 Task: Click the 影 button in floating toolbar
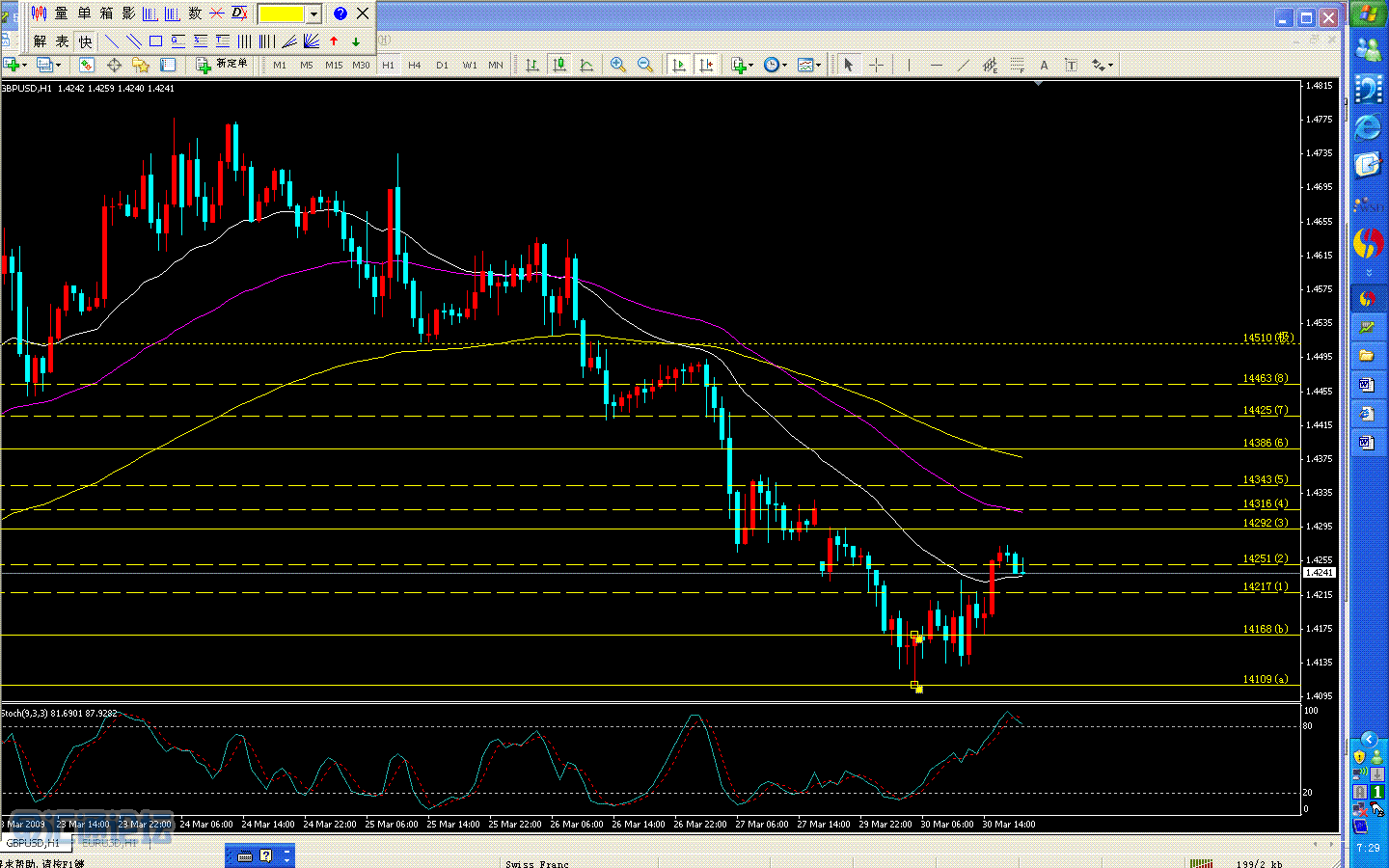tap(128, 14)
